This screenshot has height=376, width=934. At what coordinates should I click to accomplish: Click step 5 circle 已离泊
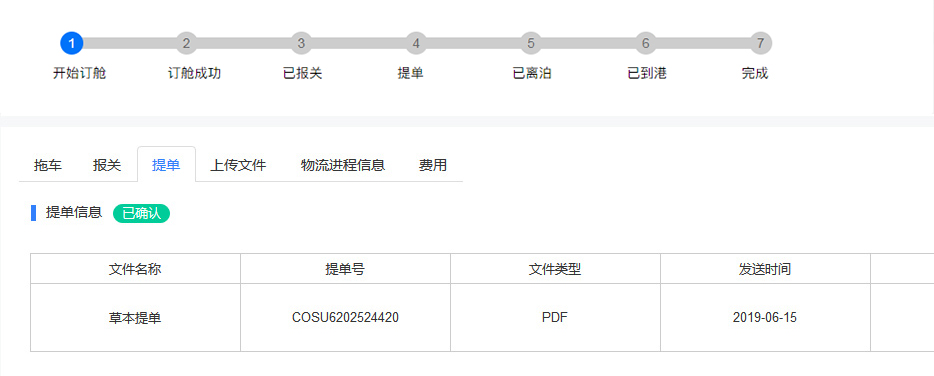(531, 43)
